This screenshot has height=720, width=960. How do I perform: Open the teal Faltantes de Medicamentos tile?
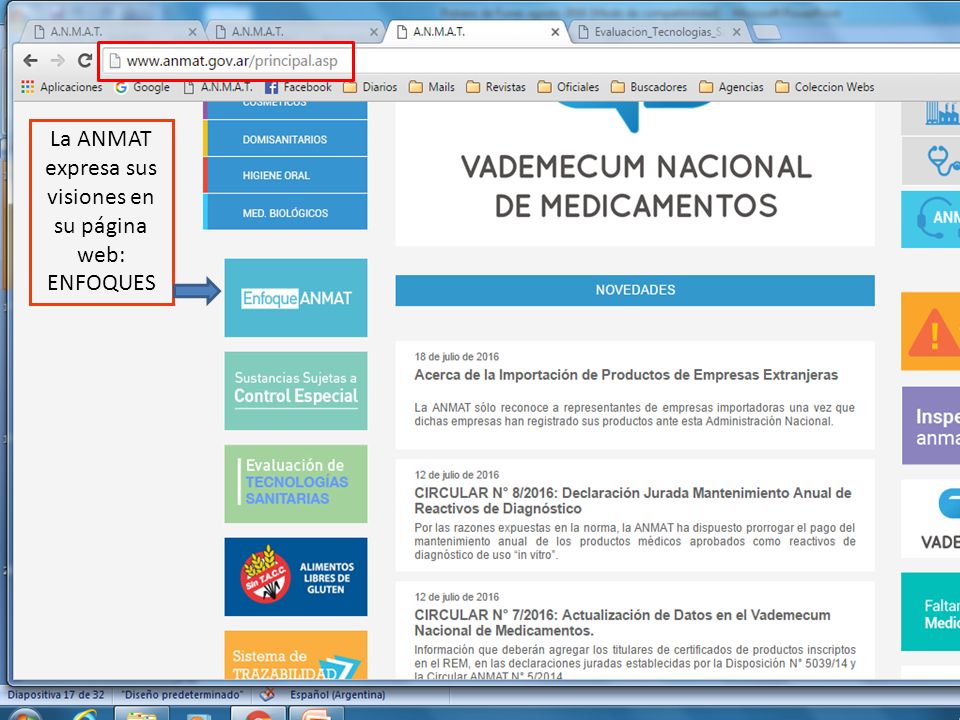pos(931,612)
